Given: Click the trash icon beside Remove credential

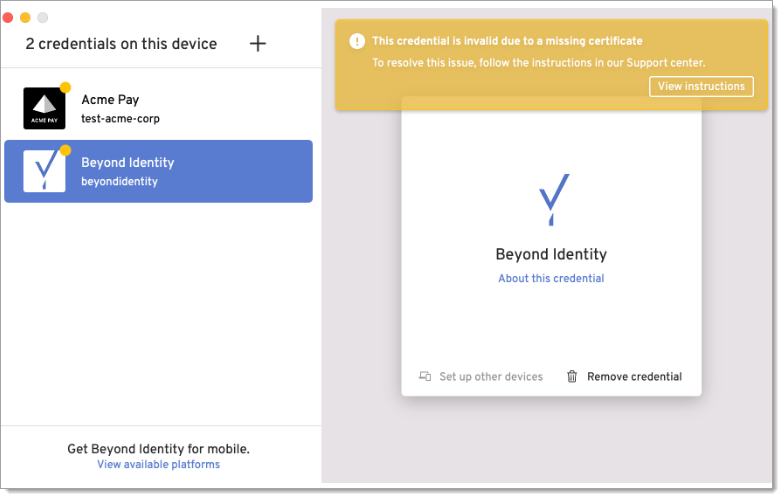Looking at the screenshot, I should point(572,376).
